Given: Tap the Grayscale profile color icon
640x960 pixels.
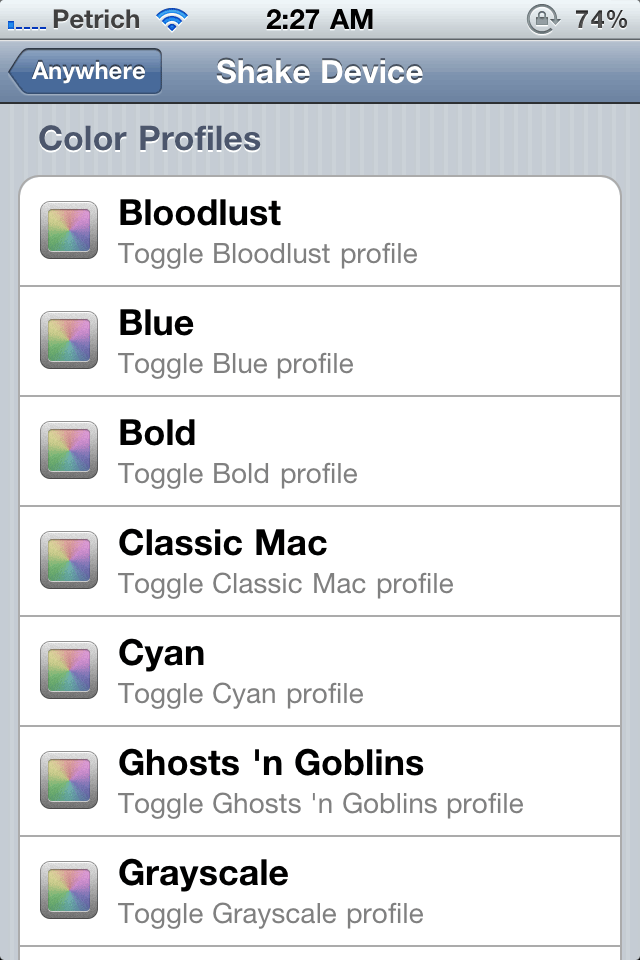Looking at the screenshot, I should click(69, 891).
